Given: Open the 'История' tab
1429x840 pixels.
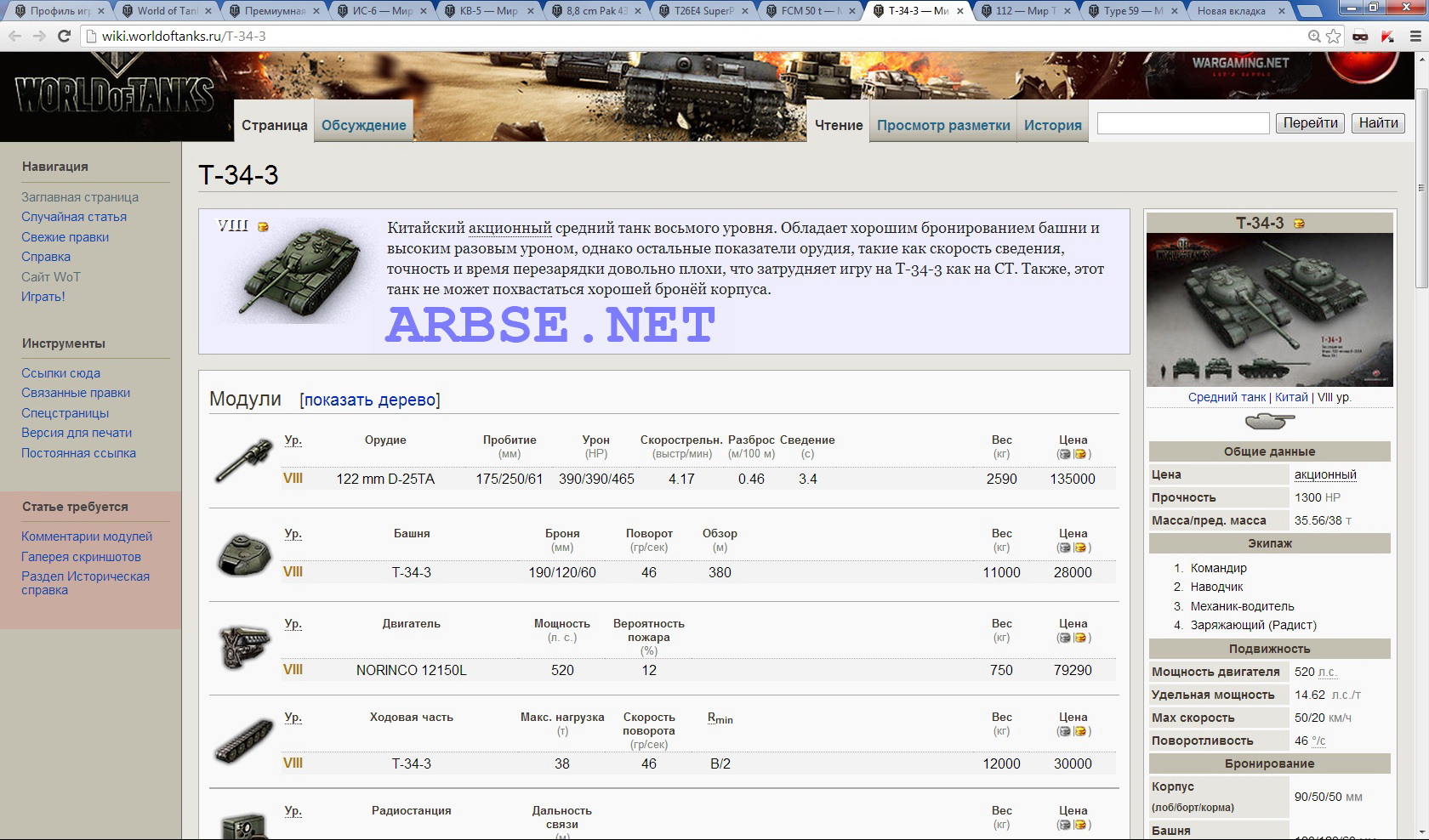Looking at the screenshot, I should (1053, 124).
